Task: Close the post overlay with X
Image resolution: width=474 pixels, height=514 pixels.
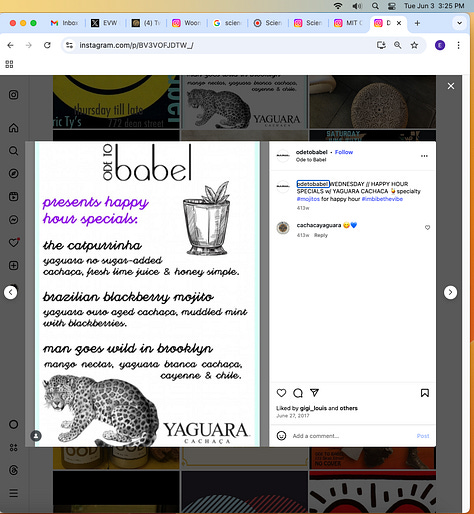Action: [451, 86]
